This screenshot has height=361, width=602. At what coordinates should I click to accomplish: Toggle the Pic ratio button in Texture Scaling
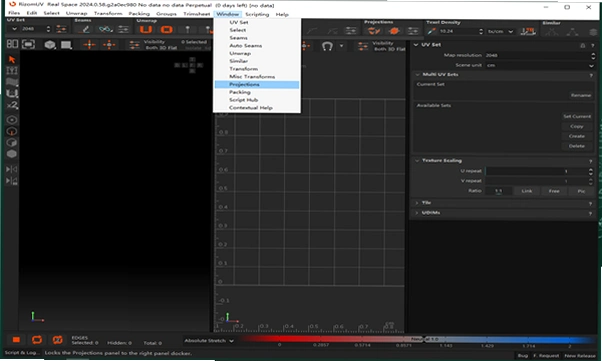point(581,191)
